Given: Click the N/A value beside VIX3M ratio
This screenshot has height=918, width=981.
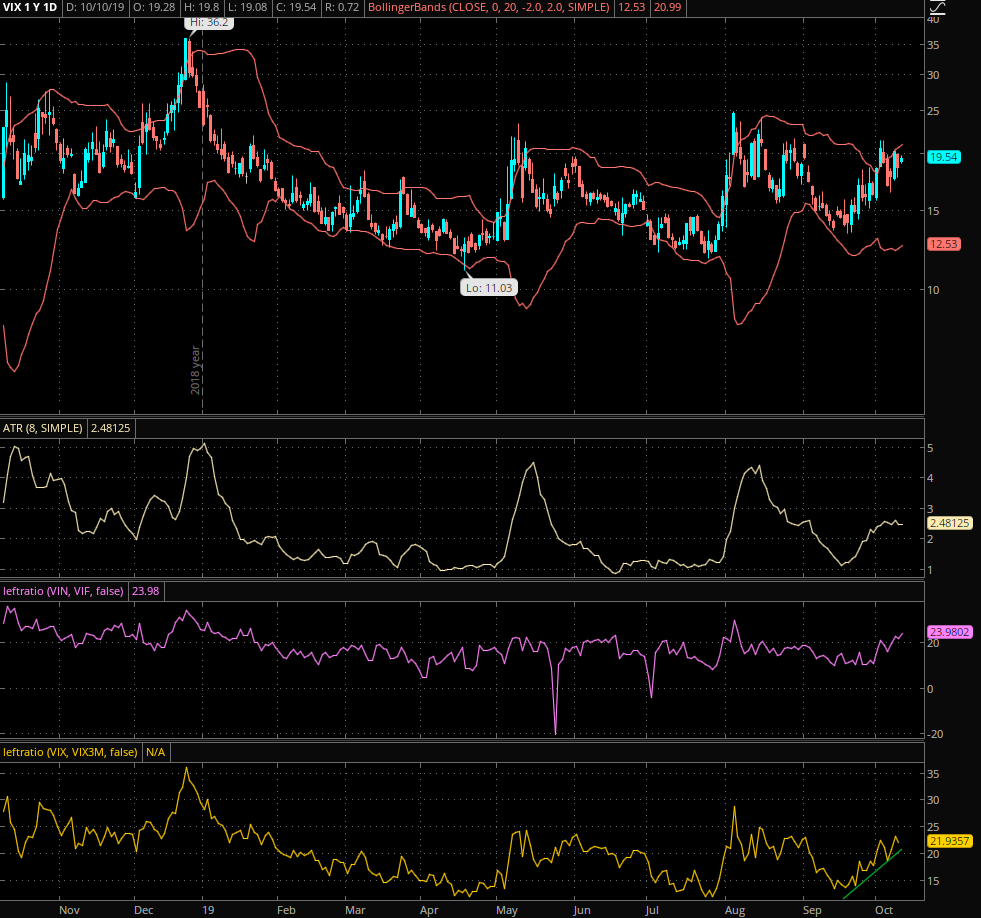Looking at the screenshot, I should click(155, 751).
